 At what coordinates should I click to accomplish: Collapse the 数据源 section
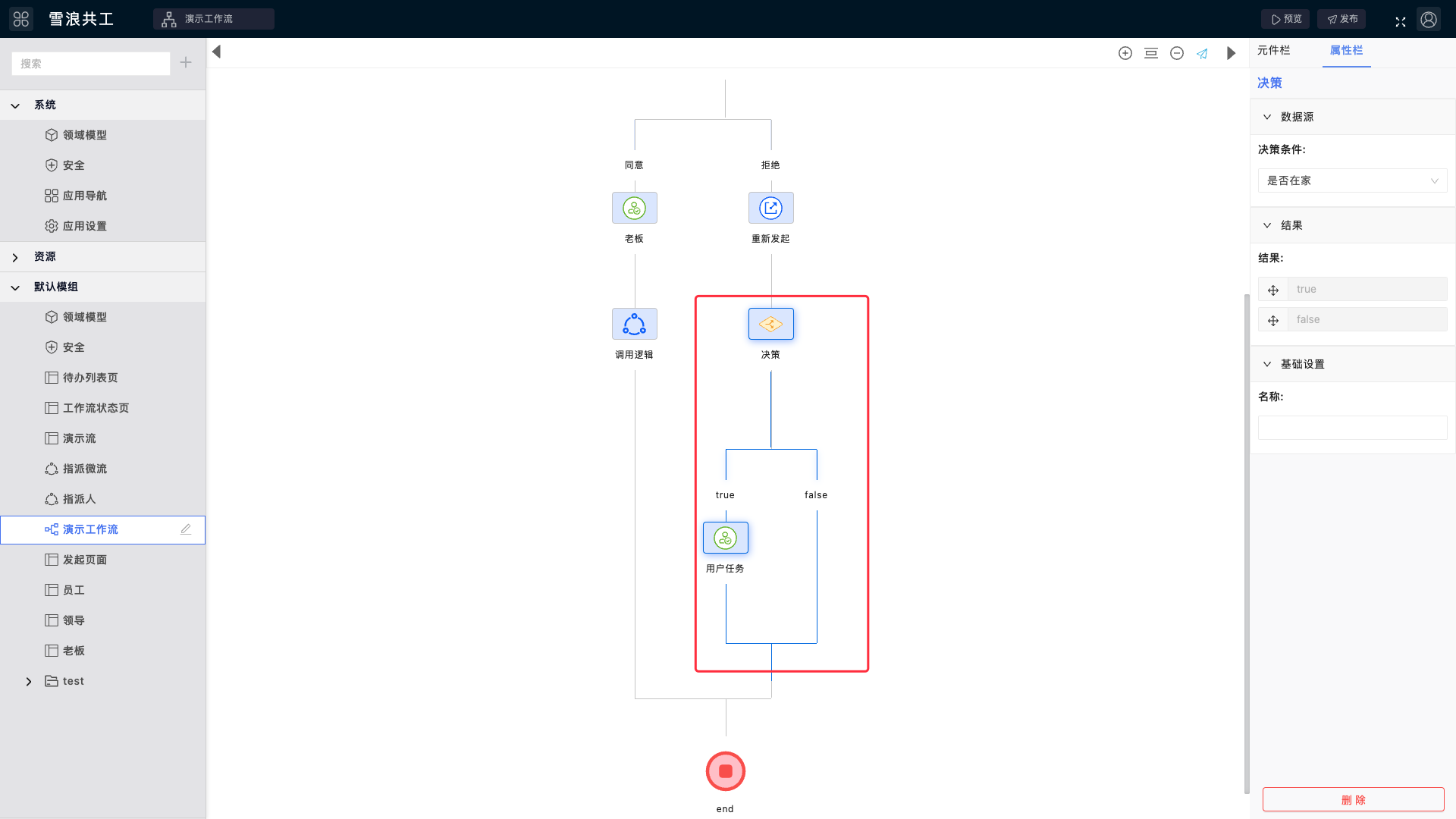click(x=1267, y=117)
